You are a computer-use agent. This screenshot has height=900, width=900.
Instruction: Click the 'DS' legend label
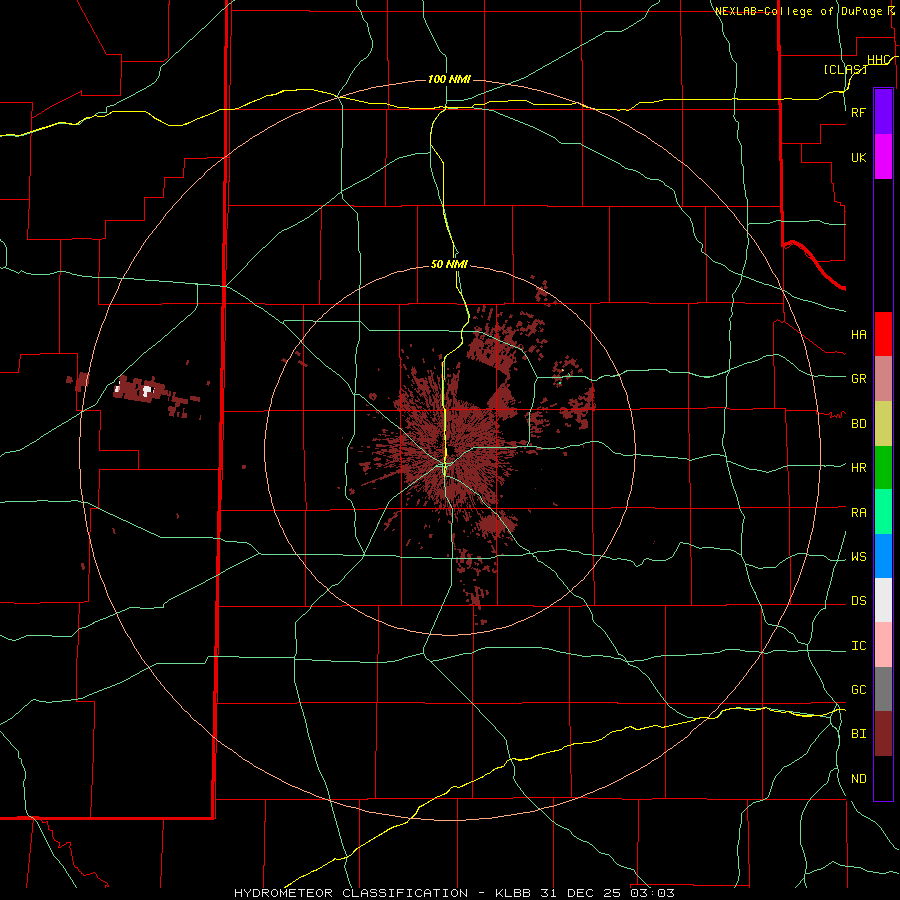(858, 600)
